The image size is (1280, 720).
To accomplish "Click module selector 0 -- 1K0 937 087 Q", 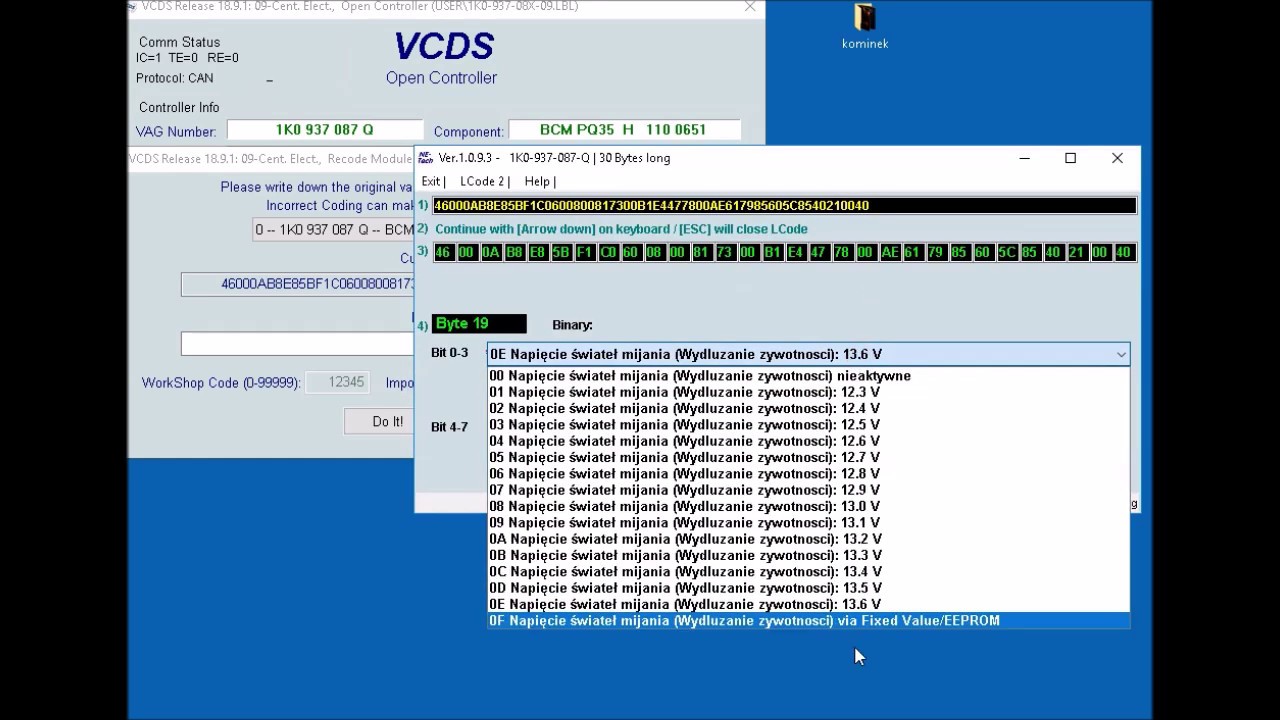I will click(x=334, y=230).
